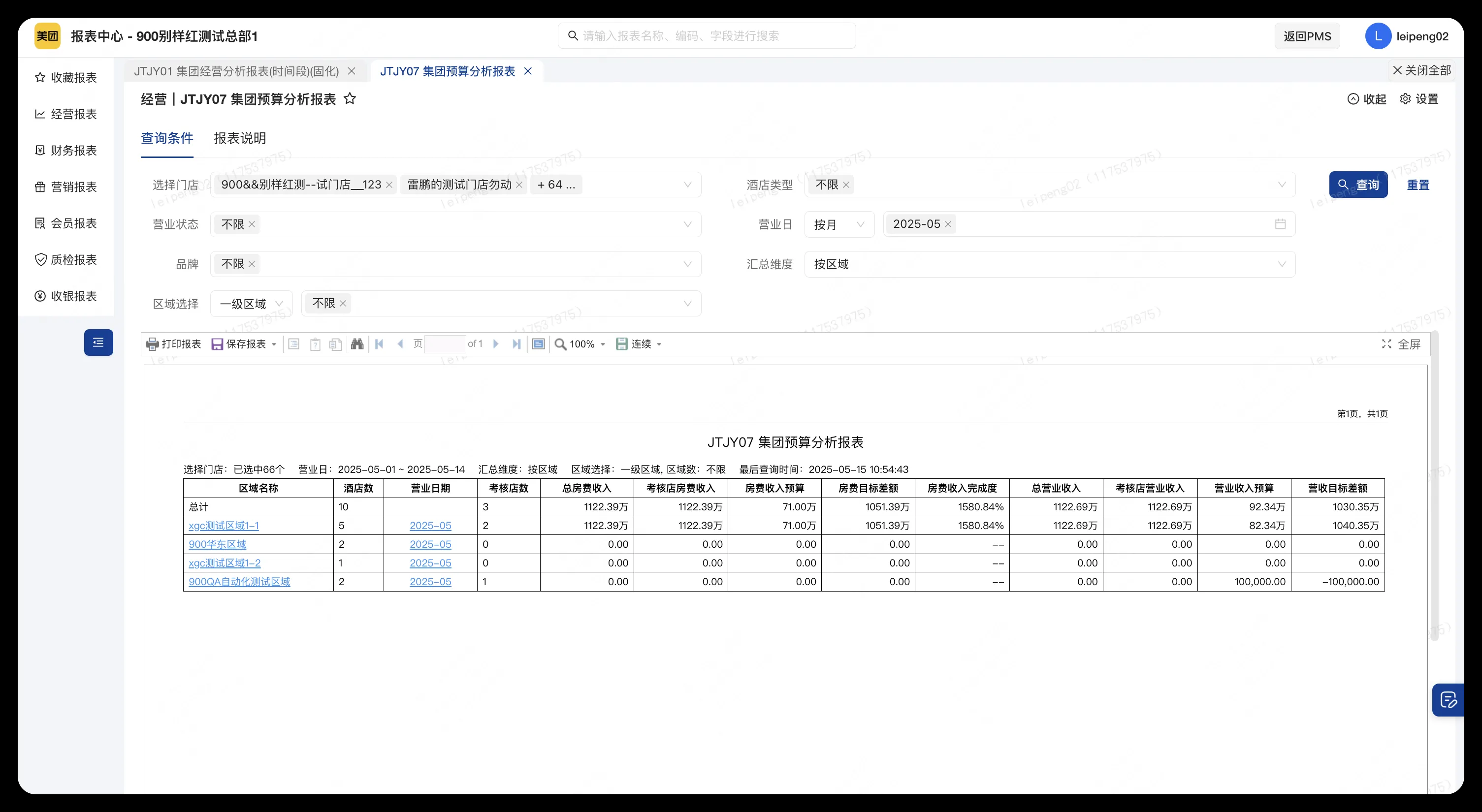Click the 查询 search button
Viewport: 1482px width, 812px height.
pyautogui.click(x=1358, y=185)
